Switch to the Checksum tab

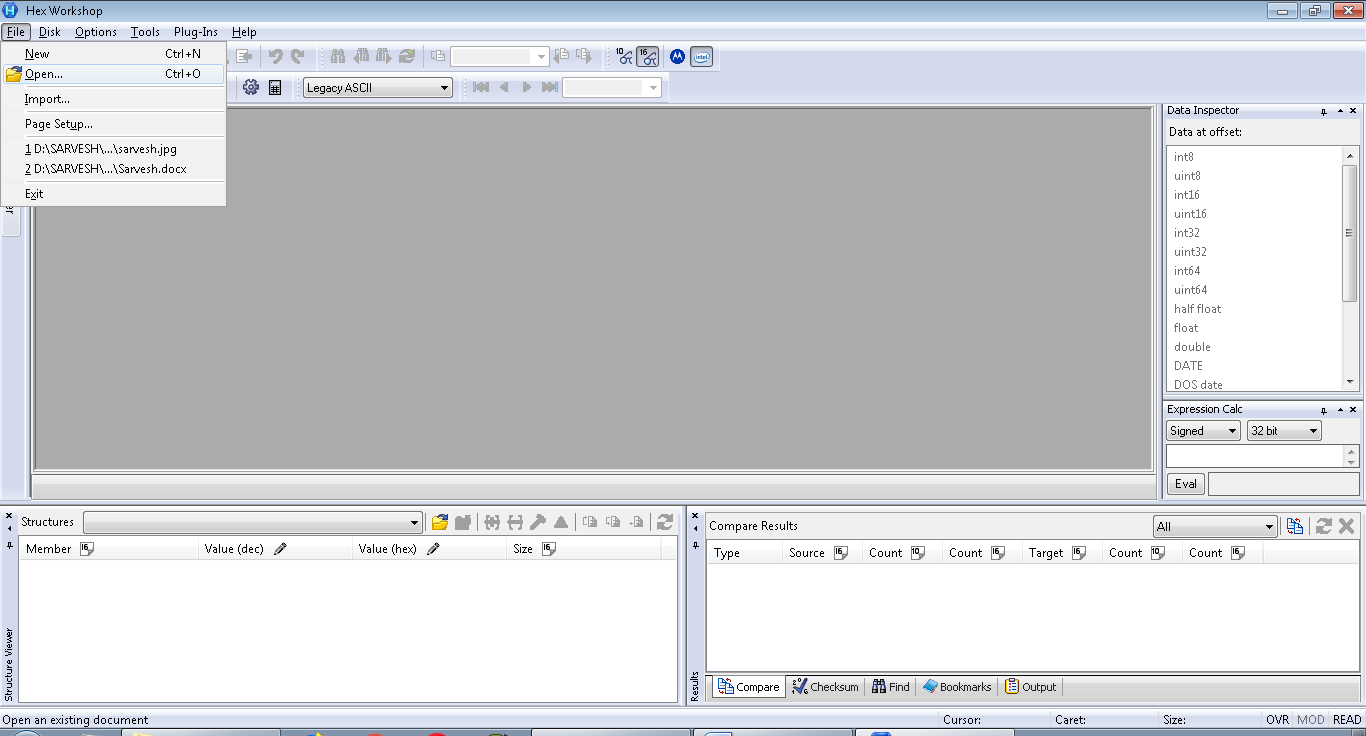(825, 687)
